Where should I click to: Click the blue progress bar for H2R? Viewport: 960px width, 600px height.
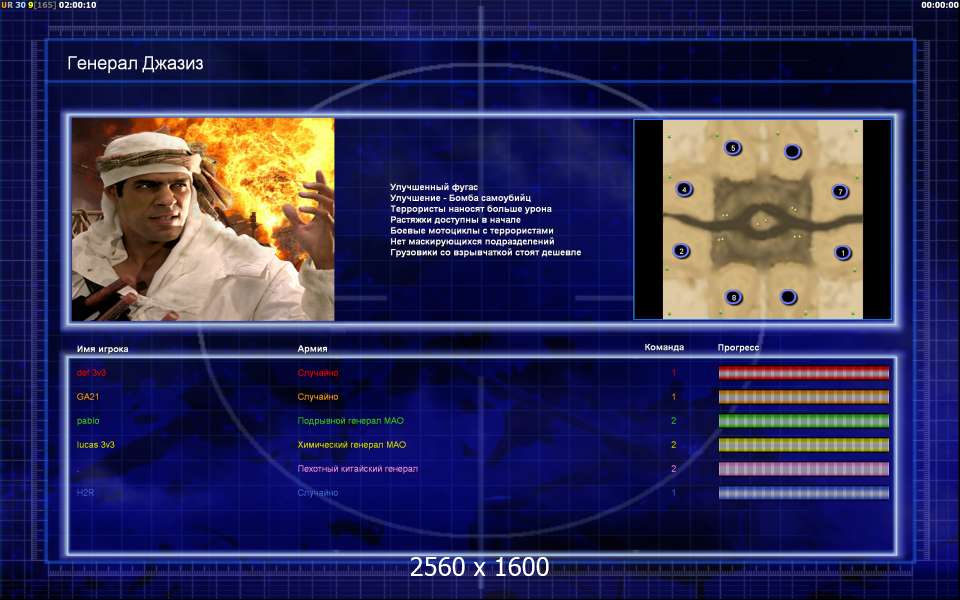pyautogui.click(x=803, y=493)
